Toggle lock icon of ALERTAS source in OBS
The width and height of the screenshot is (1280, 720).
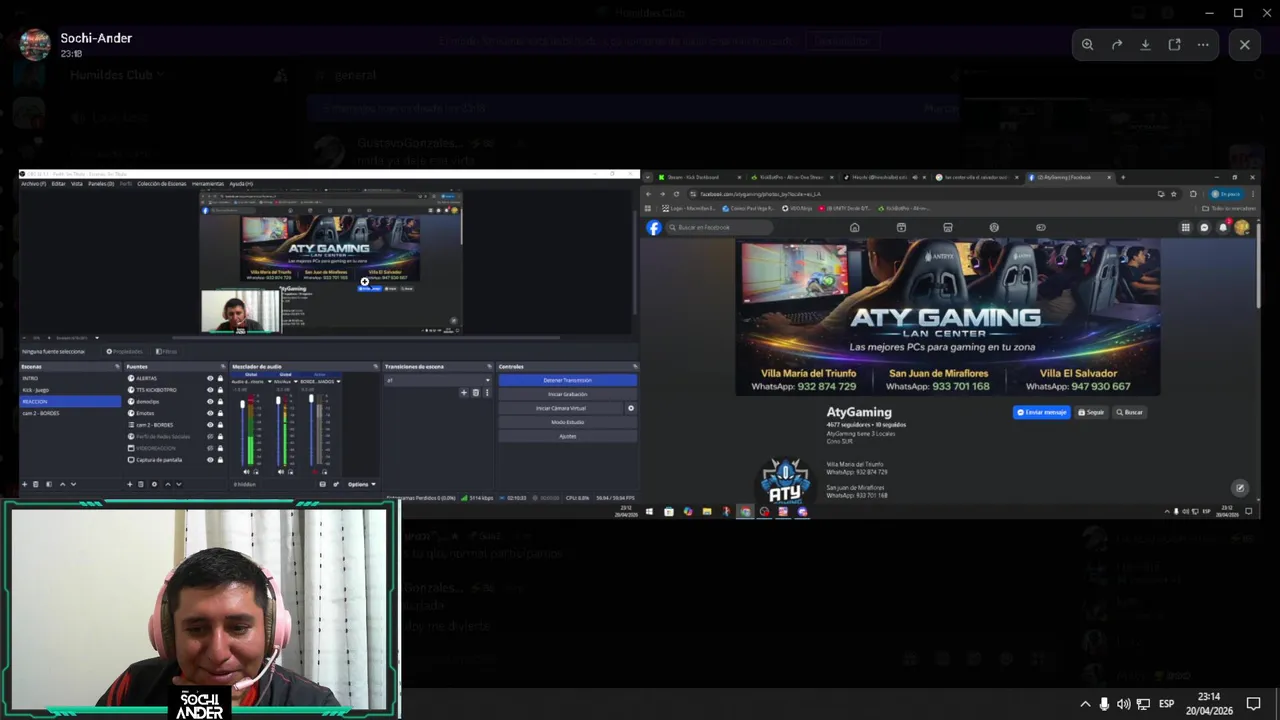click(x=220, y=378)
